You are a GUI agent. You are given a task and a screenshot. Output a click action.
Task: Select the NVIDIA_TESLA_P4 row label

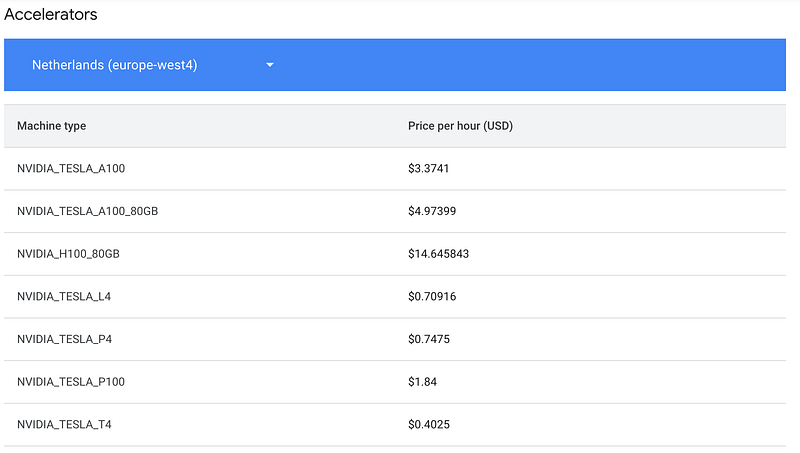pos(64,339)
